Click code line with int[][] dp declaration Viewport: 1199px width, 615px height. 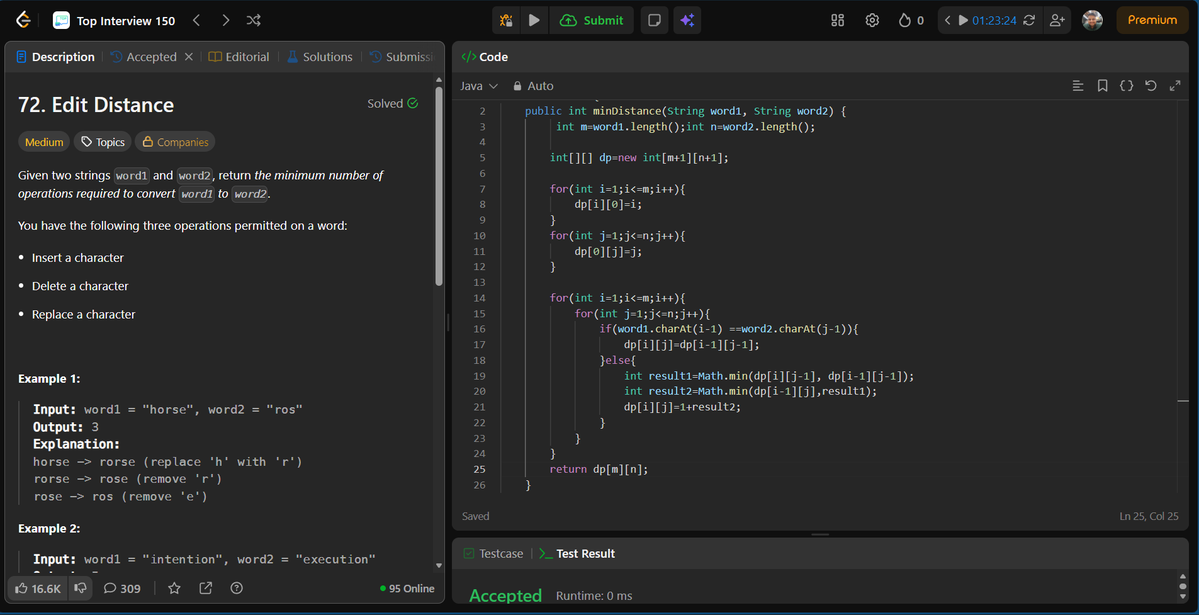click(639, 158)
